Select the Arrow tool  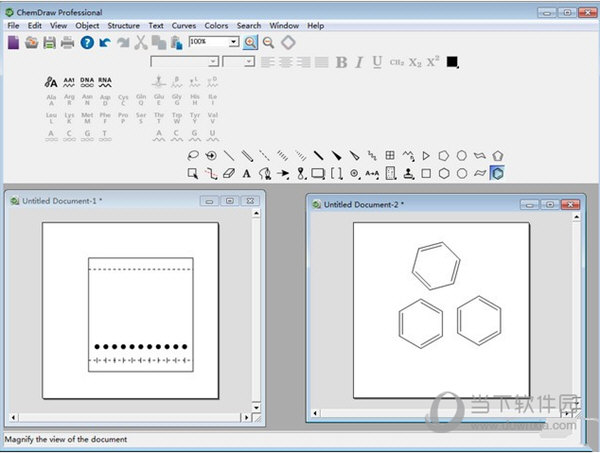point(283,173)
